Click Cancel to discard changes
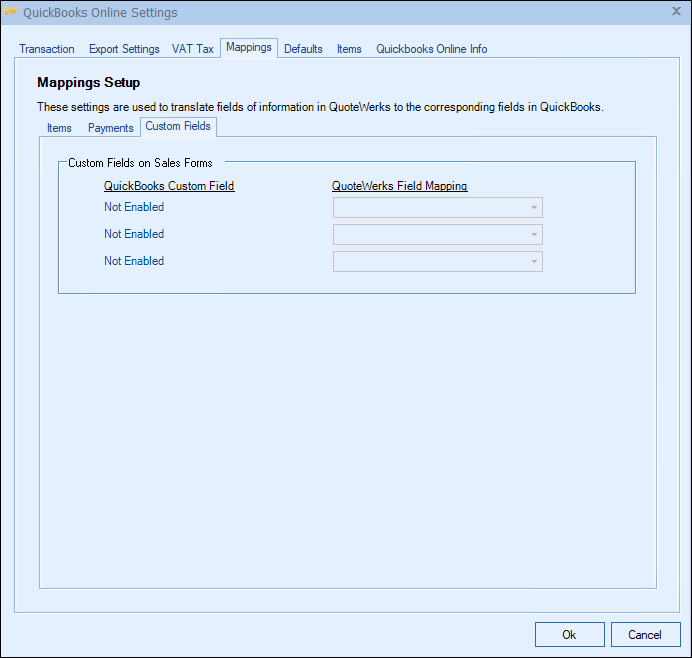 (x=645, y=635)
